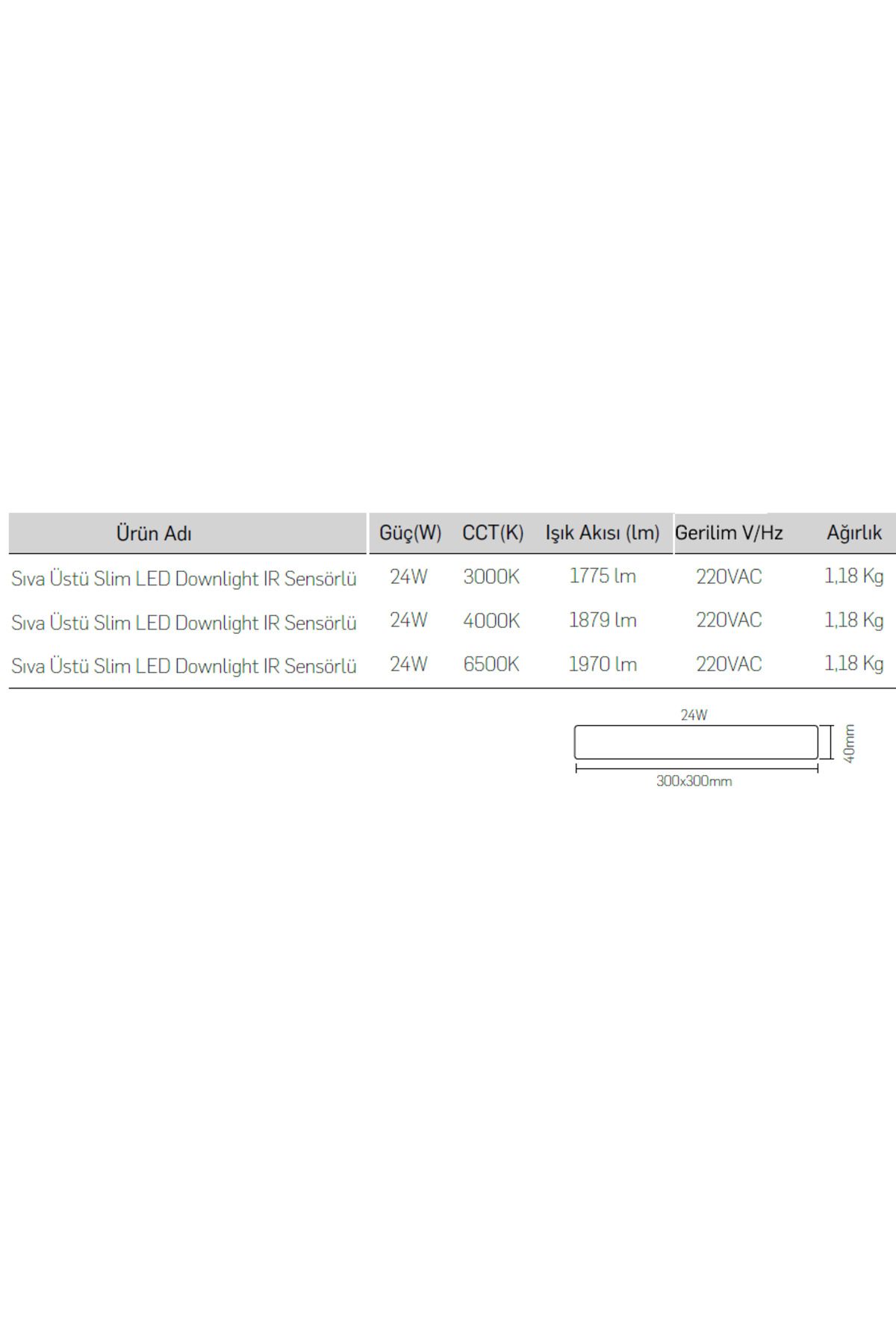Click the 300x300mm dimension label
Screen dimensions: 896x1344
(x=694, y=782)
